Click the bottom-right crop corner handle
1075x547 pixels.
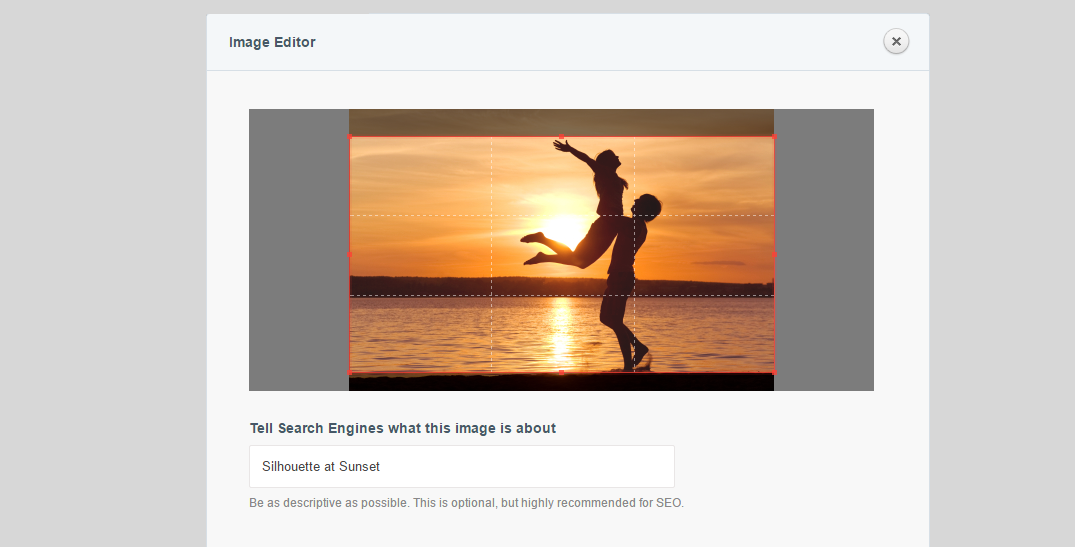774,372
